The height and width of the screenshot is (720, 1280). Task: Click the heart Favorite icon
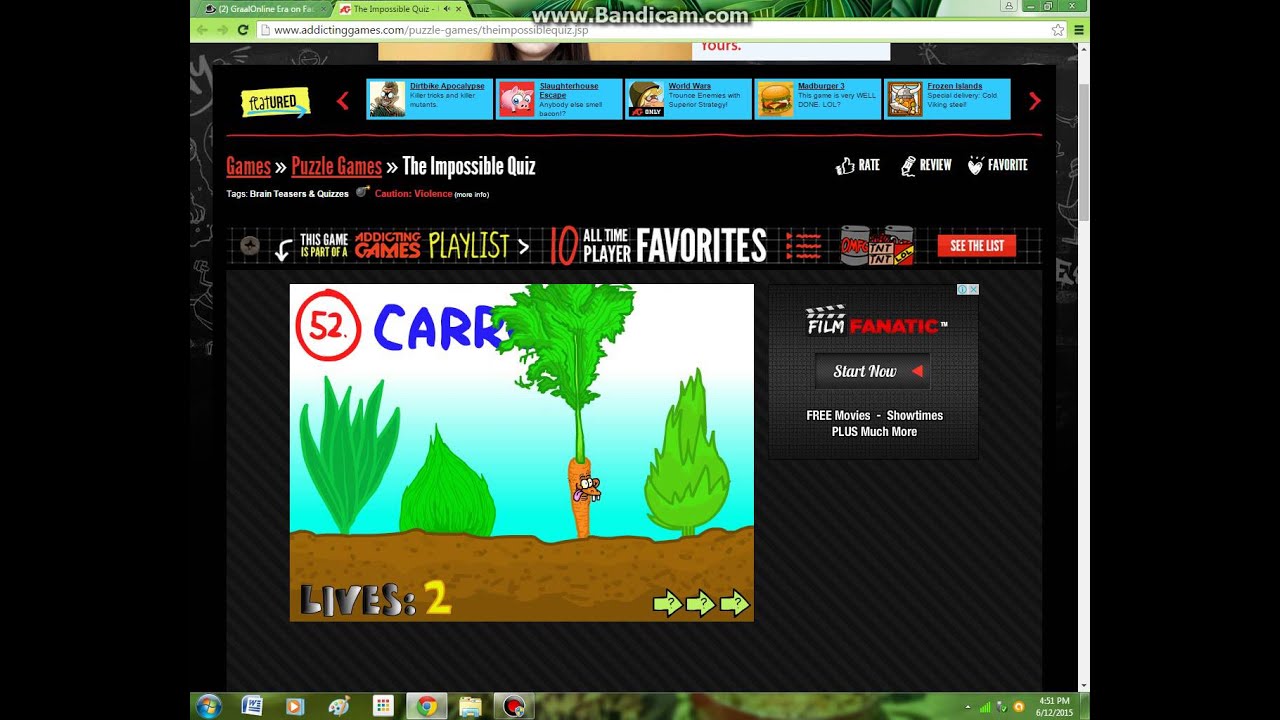click(x=976, y=166)
